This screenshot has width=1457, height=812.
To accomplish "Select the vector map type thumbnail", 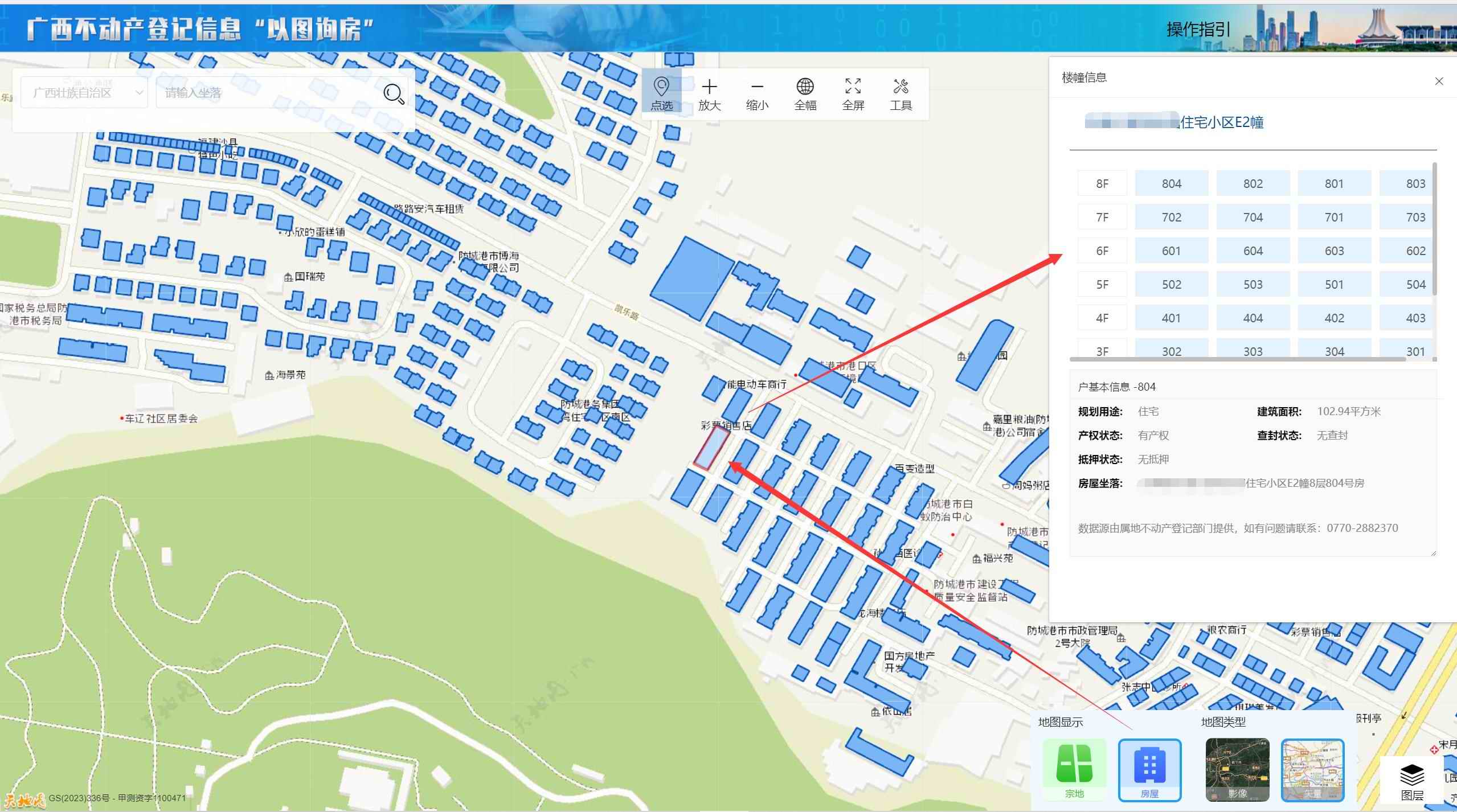I will 1312,769.
